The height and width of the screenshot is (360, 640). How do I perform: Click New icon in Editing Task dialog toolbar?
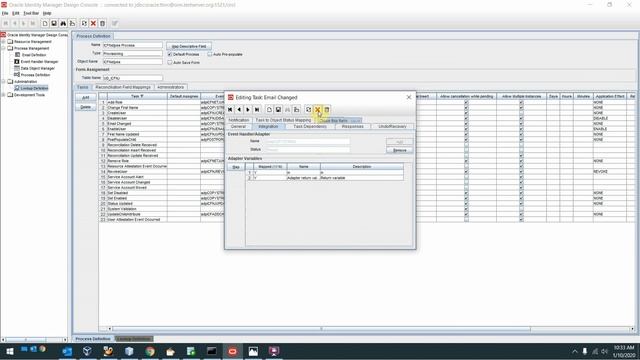pos(269,109)
